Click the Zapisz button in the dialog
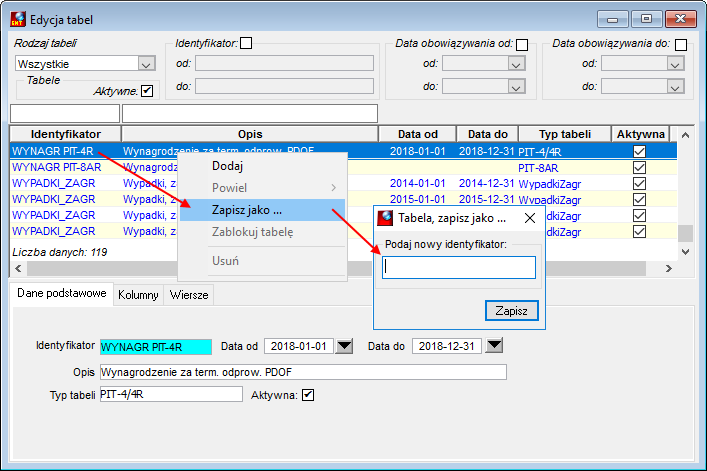This screenshot has width=707, height=471. 512,311
